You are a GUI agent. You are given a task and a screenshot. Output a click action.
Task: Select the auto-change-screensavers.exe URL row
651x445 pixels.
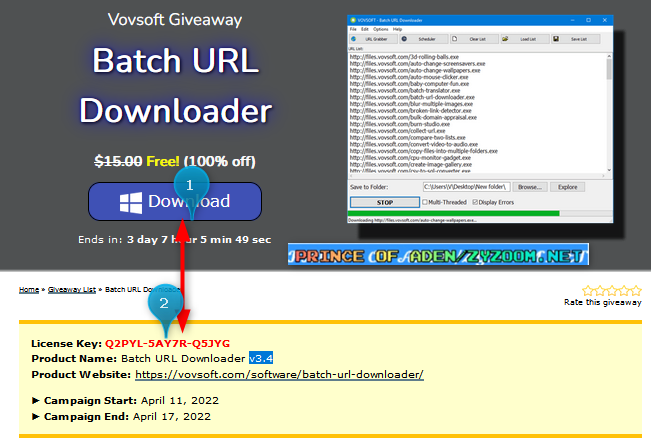(417, 64)
